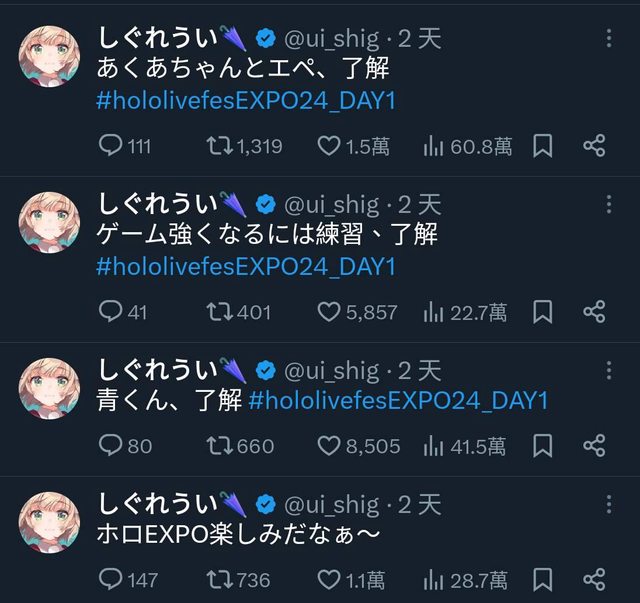Screen dimensions: 640x603
Task: Bookmark the 青くん、了解 tweet
Action: coord(542,445)
